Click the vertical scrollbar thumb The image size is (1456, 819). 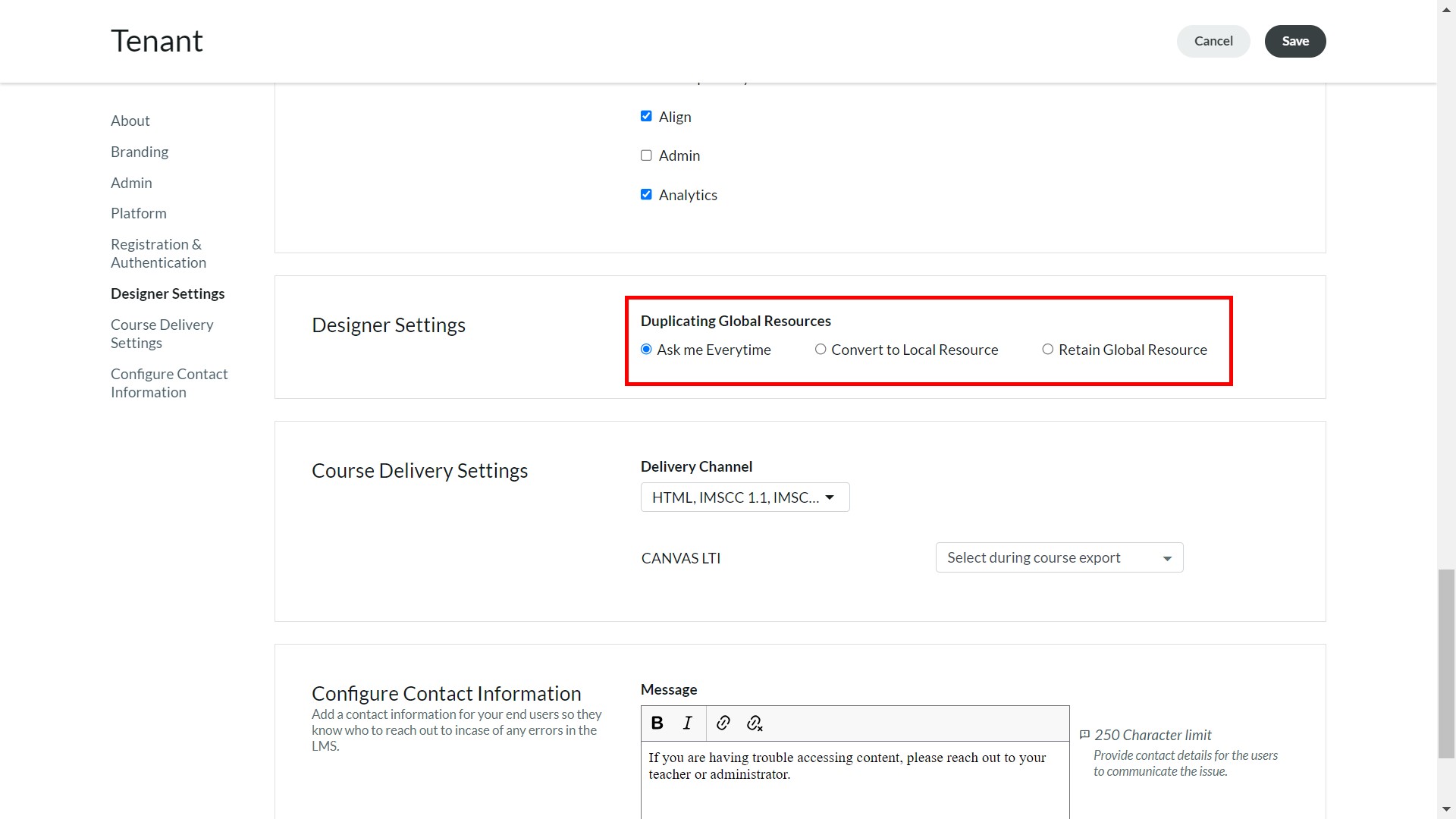click(x=1446, y=664)
